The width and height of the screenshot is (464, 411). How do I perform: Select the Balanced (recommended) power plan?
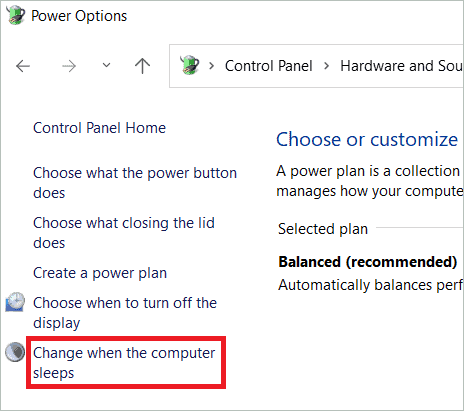click(368, 262)
